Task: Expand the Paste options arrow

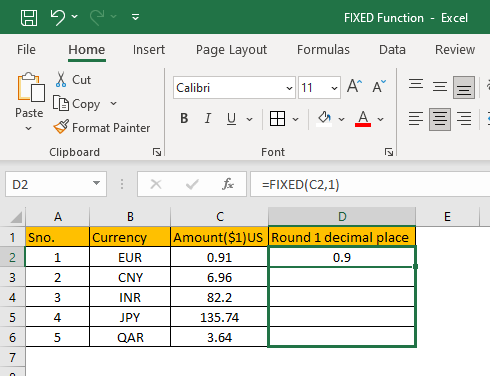Action: click(29, 128)
